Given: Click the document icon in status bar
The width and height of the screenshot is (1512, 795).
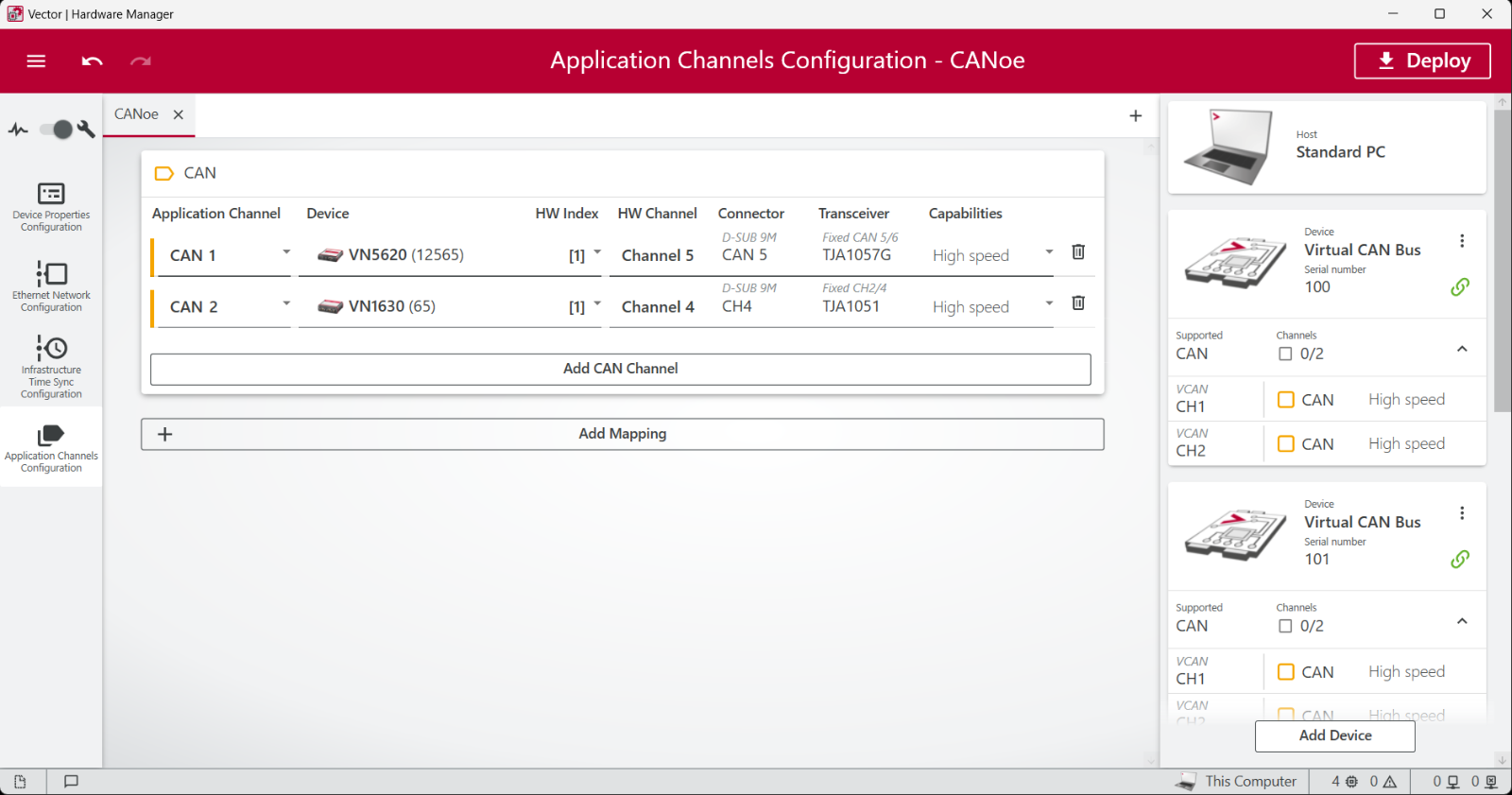Looking at the screenshot, I should 20,782.
